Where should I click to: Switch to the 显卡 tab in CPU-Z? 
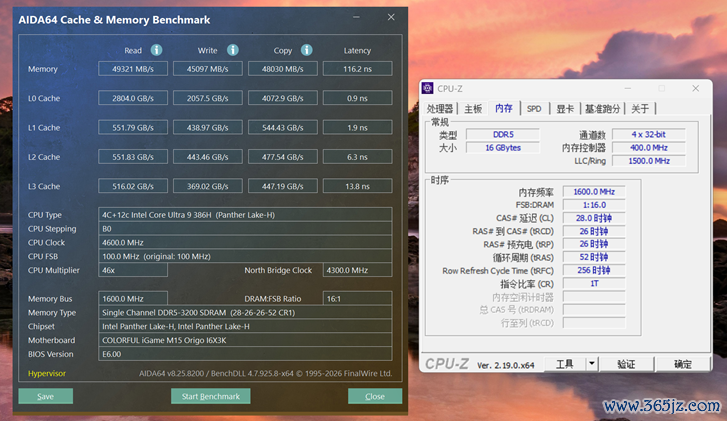pyautogui.click(x=565, y=108)
